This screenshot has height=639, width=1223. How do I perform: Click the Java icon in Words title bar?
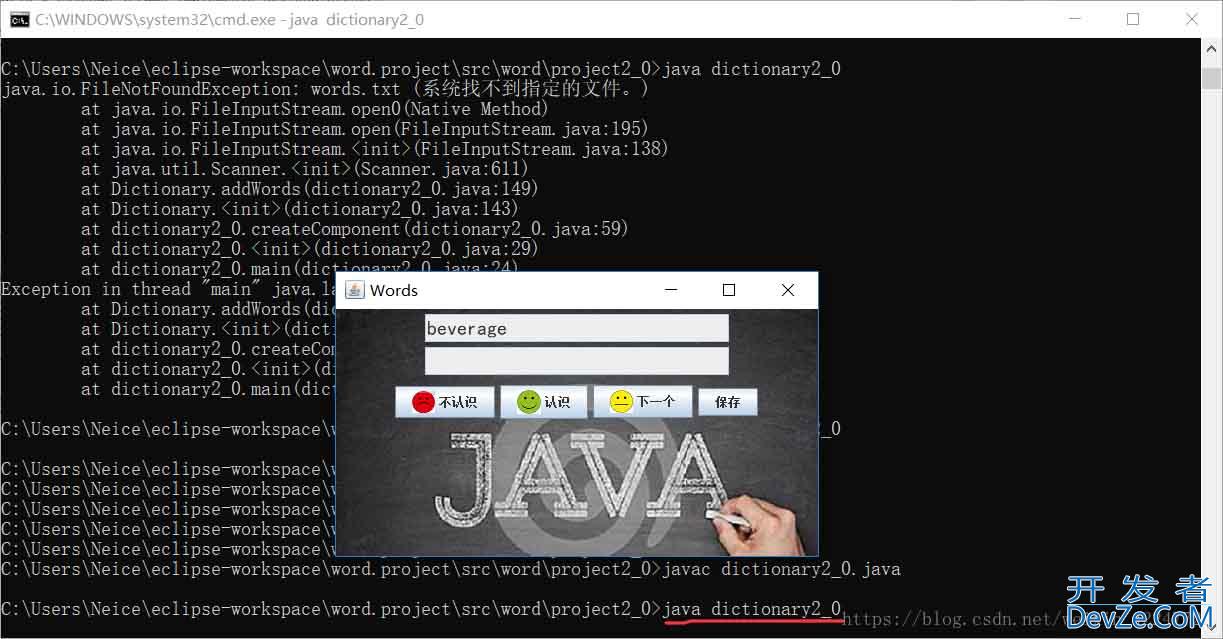pyautogui.click(x=354, y=290)
